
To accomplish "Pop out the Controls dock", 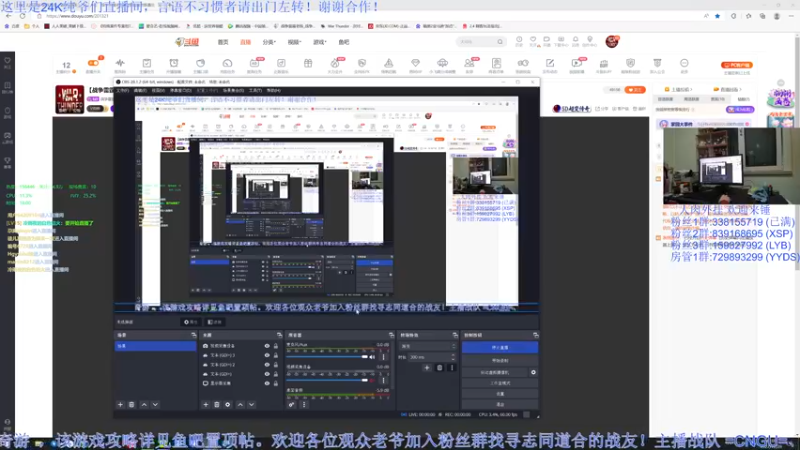I will [x=535, y=335].
